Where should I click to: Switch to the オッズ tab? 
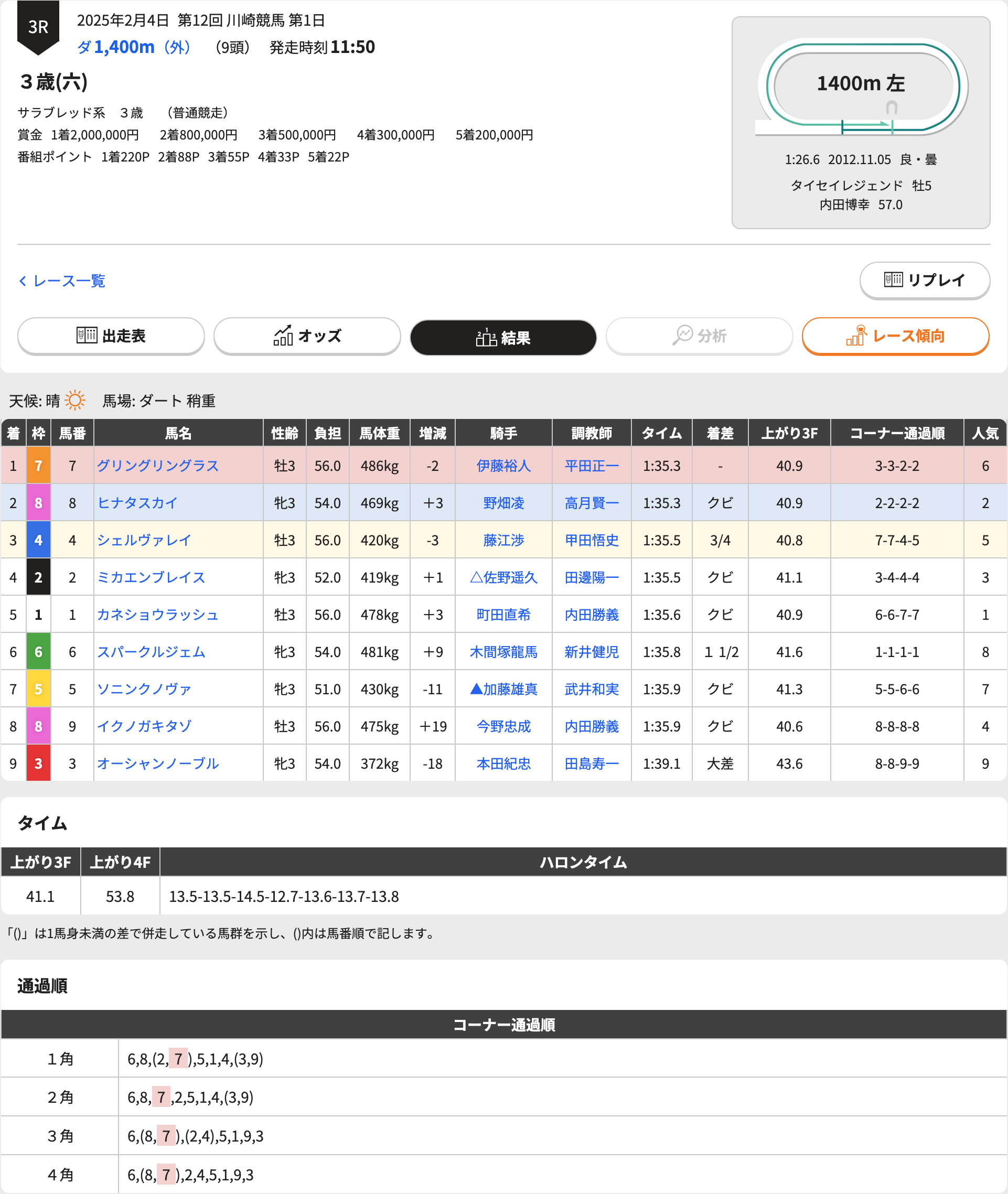click(307, 336)
